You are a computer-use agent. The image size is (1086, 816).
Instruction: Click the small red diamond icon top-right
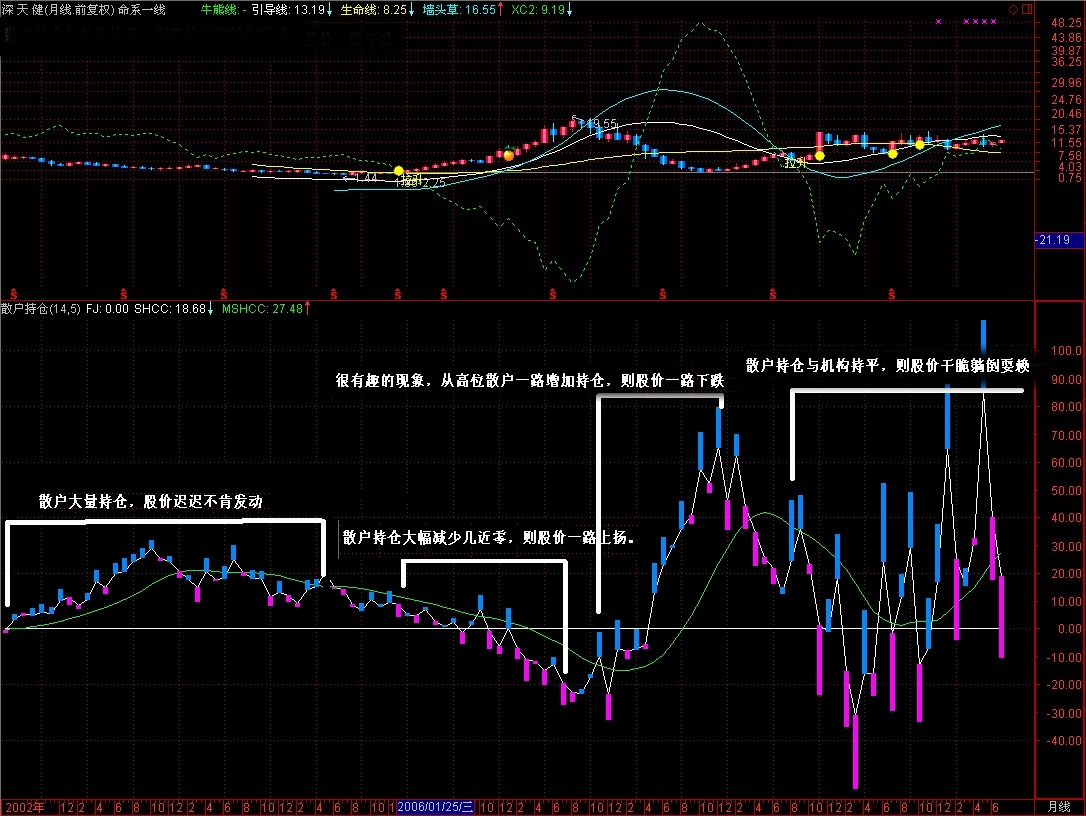point(1014,7)
